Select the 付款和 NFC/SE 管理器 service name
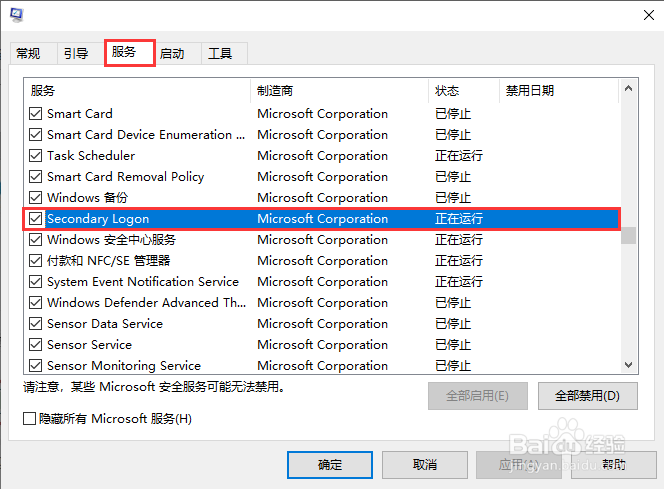The image size is (664, 489). (109, 260)
